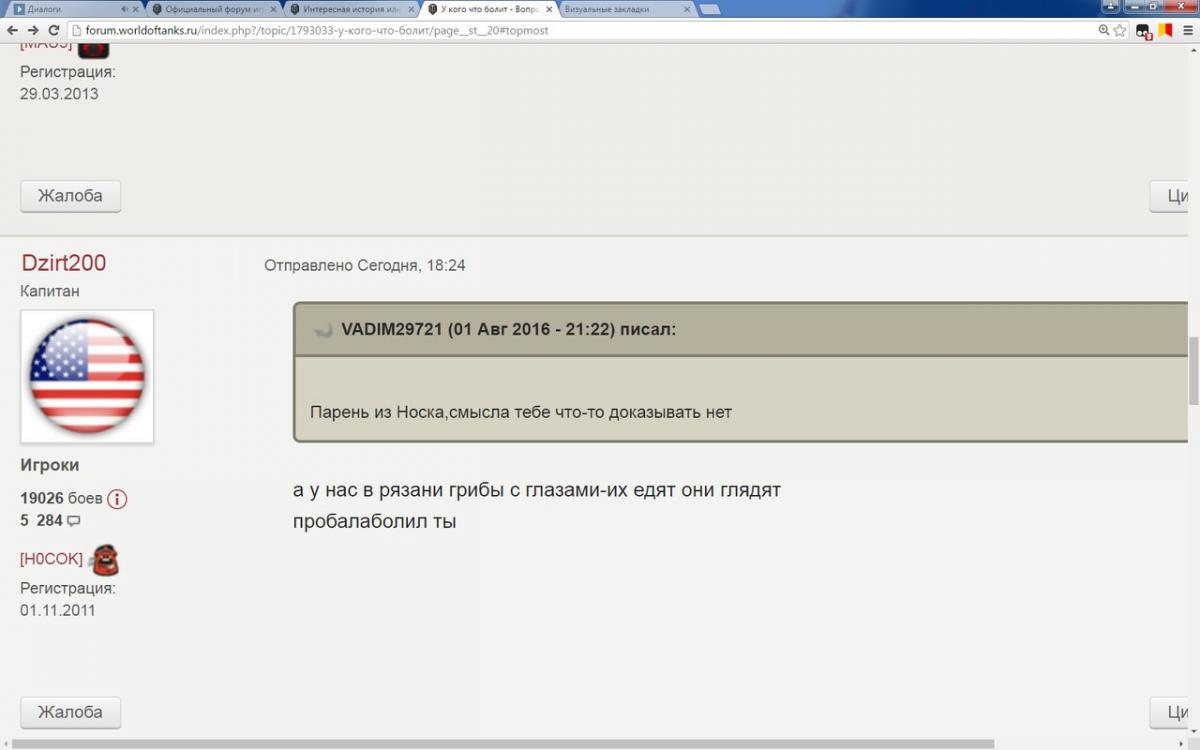Click the registration date 01.11.2011
Image resolution: width=1200 pixels, height=750 pixels.
(x=58, y=610)
